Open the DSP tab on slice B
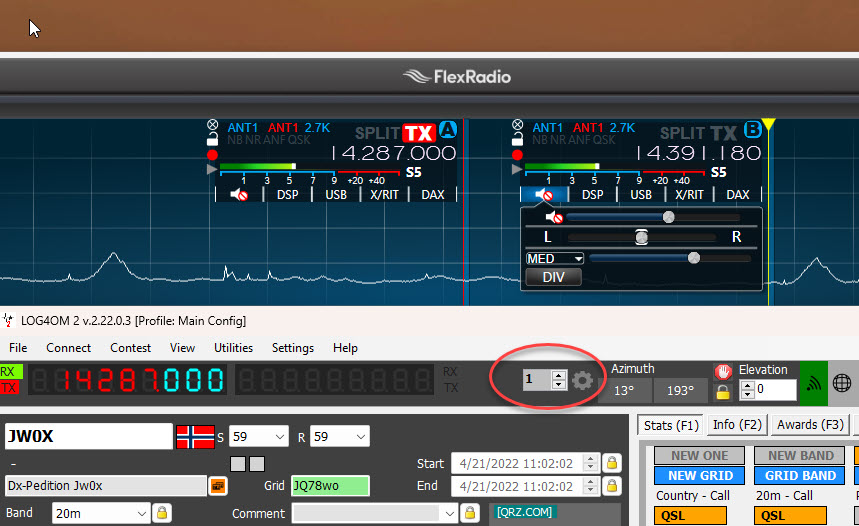Screen dimensions: 859x526 coord(593,195)
